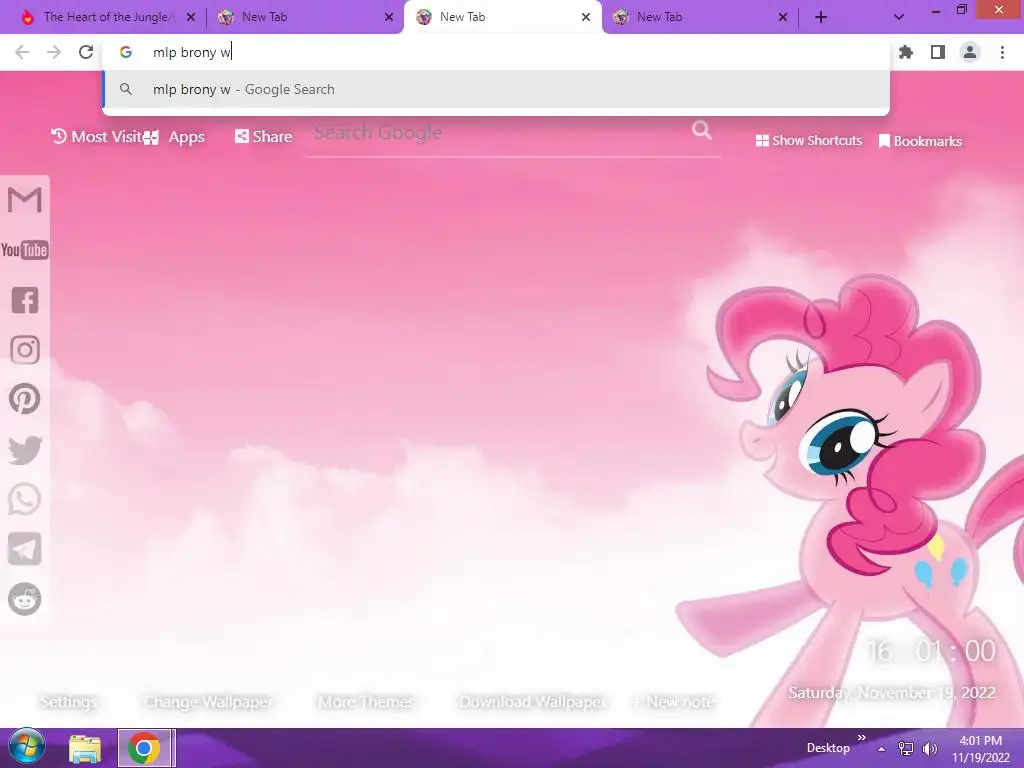Viewport: 1024px width, 768px height.
Task: Click Show Shortcuts
Action: click(x=808, y=140)
